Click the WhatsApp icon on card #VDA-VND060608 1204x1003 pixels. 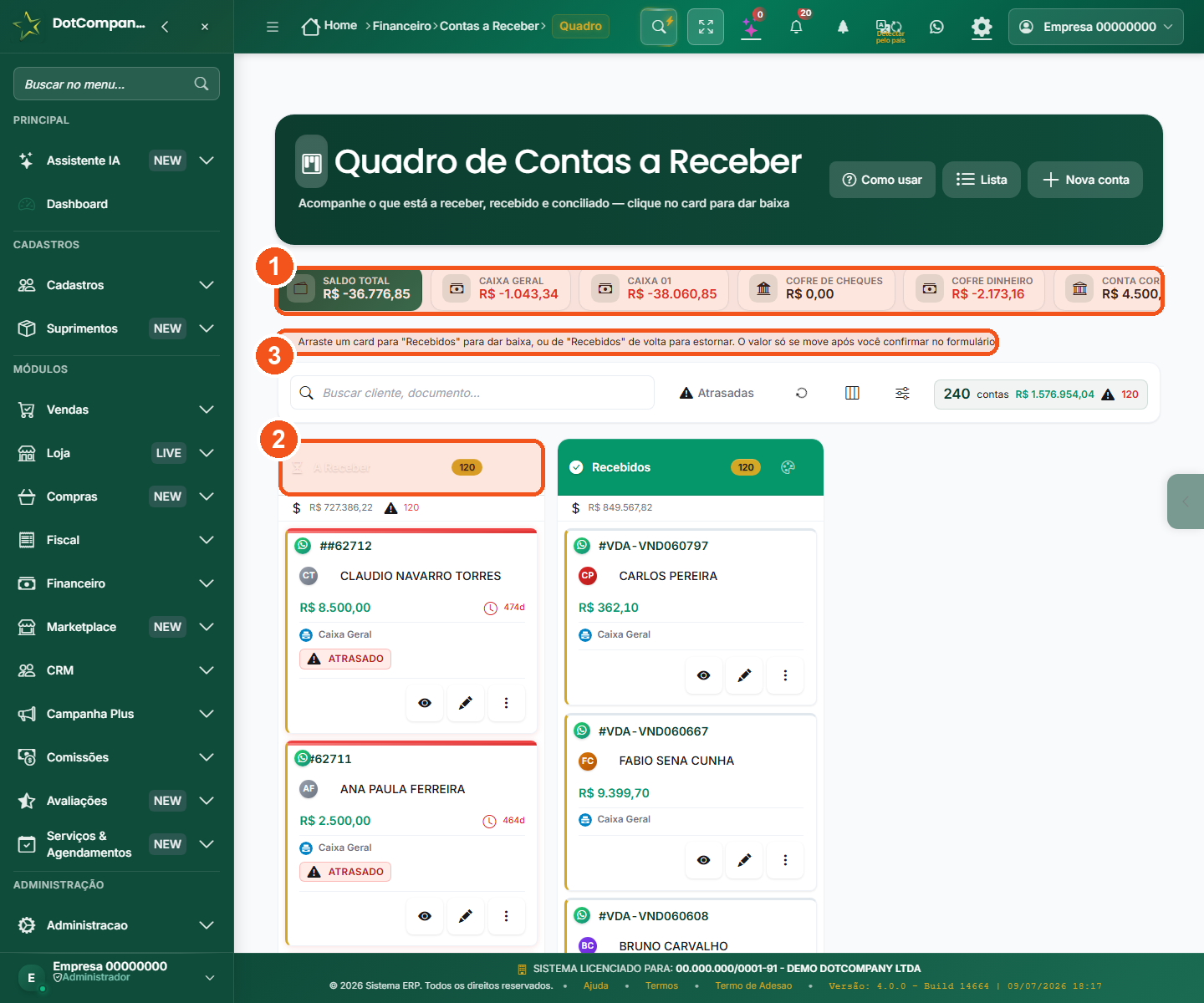(582, 915)
